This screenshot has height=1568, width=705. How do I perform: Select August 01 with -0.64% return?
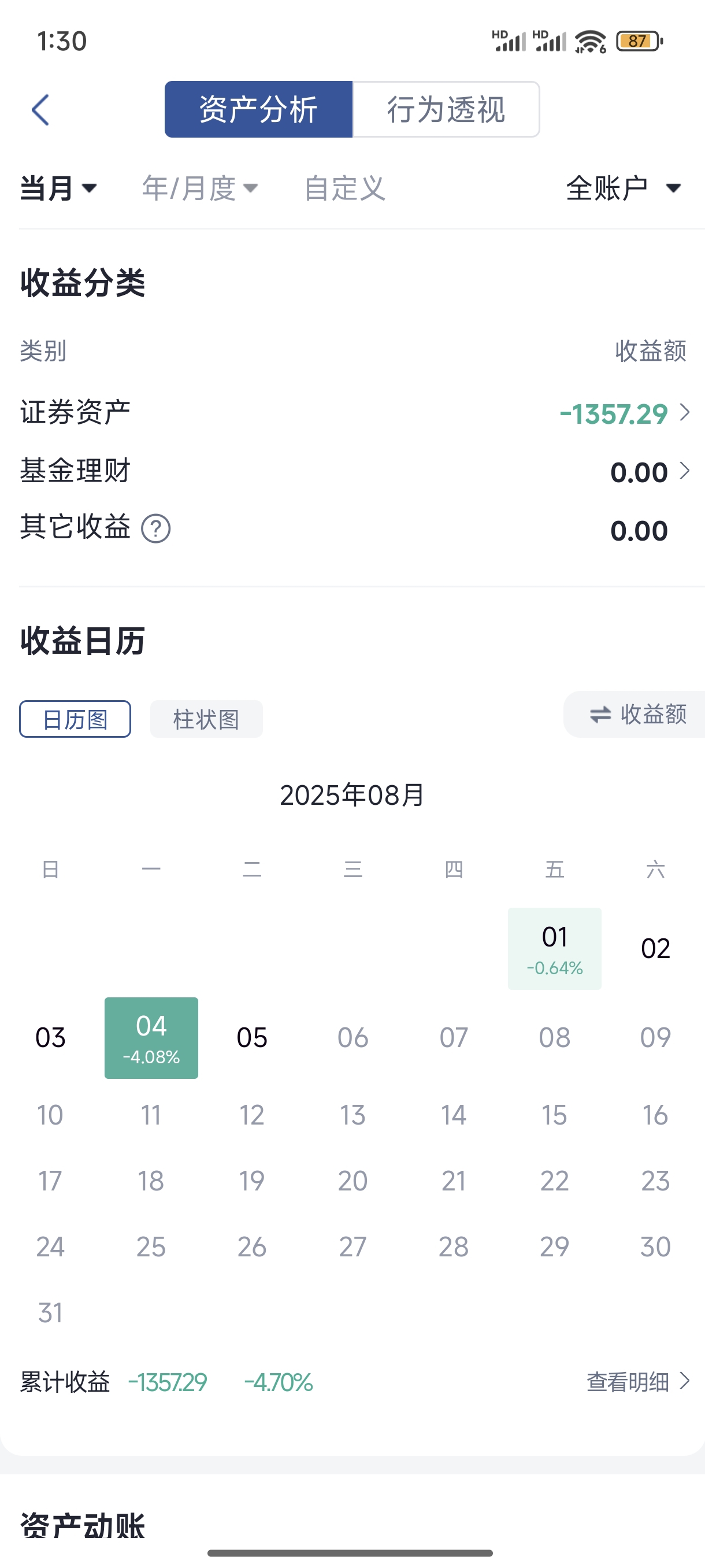[555, 949]
